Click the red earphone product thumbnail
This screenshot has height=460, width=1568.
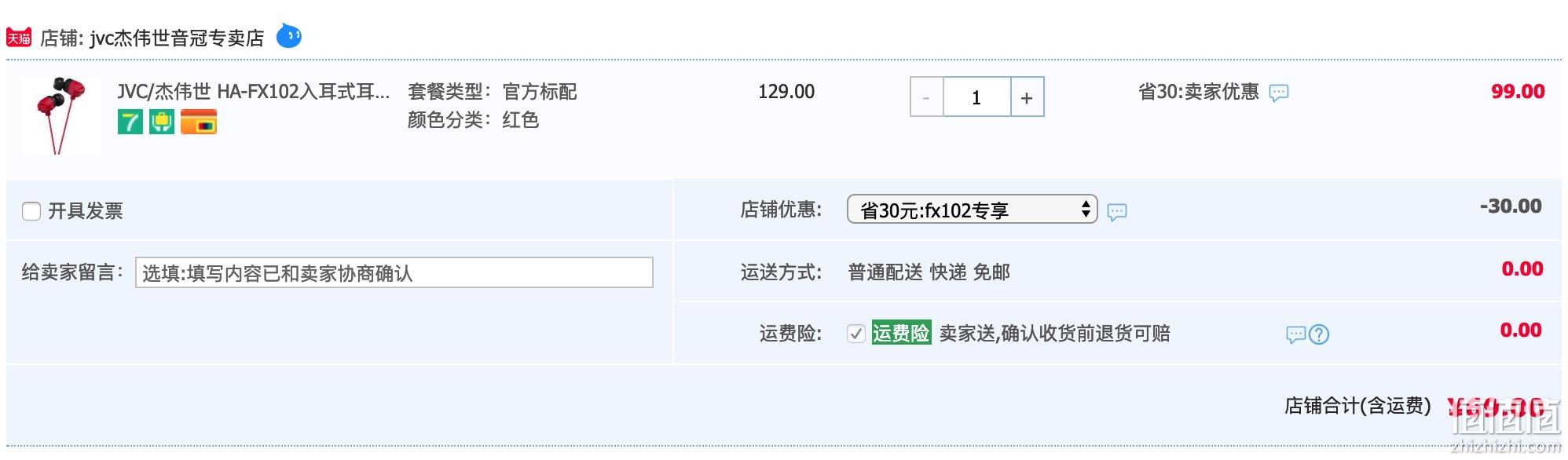[x=61, y=115]
